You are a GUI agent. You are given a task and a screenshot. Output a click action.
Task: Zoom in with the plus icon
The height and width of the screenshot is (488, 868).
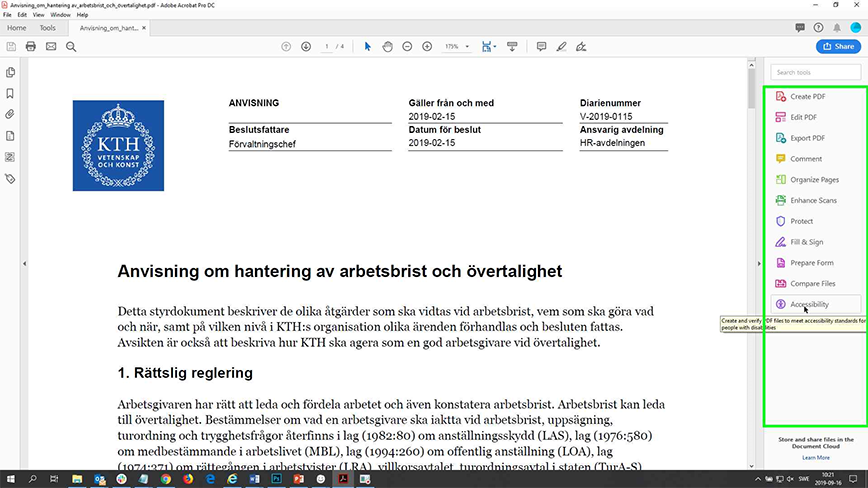coord(427,47)
